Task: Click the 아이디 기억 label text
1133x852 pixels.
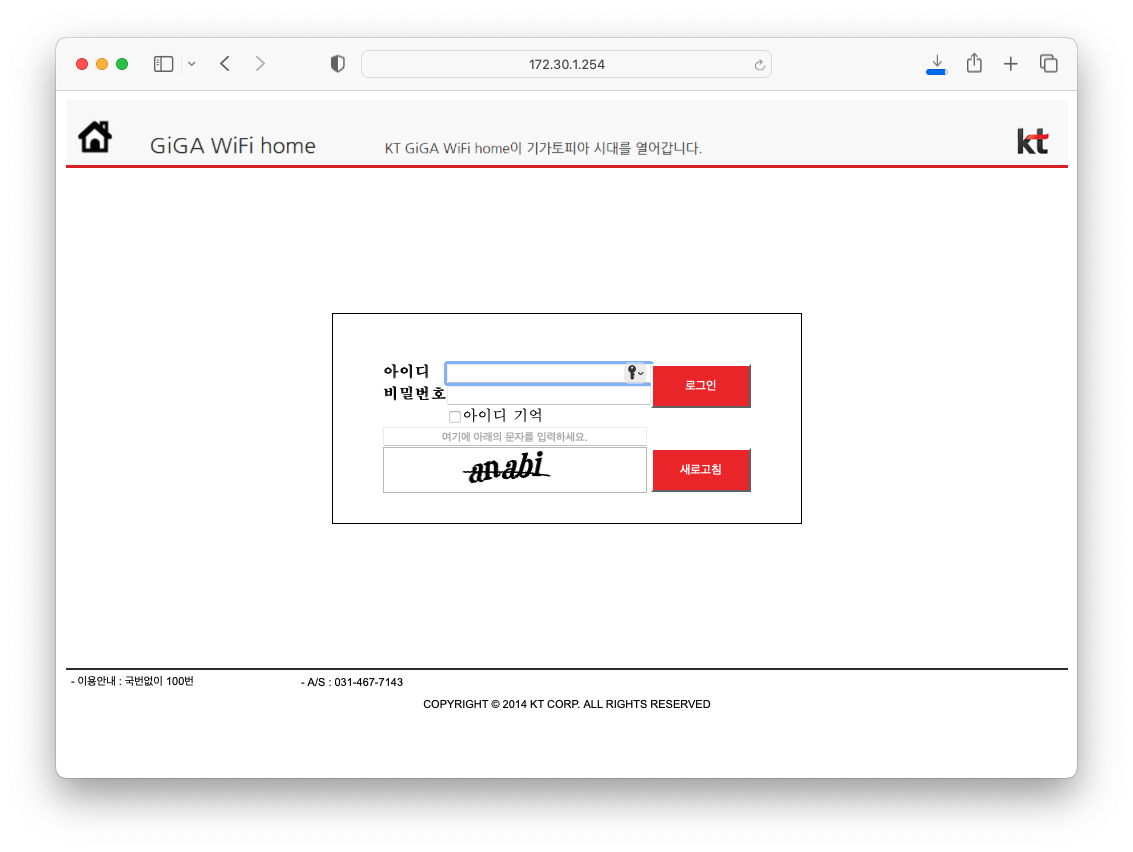Action: point(503,416)
